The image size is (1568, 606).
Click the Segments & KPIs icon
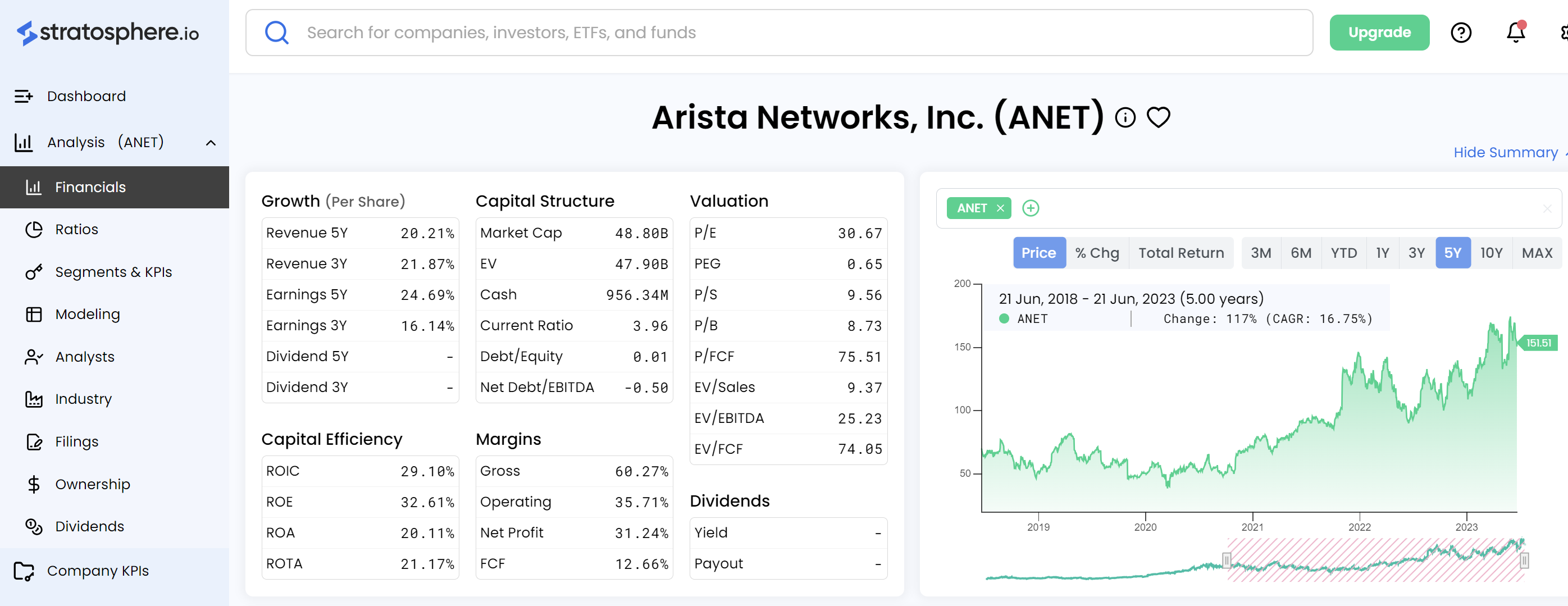[x=34, y=272]
